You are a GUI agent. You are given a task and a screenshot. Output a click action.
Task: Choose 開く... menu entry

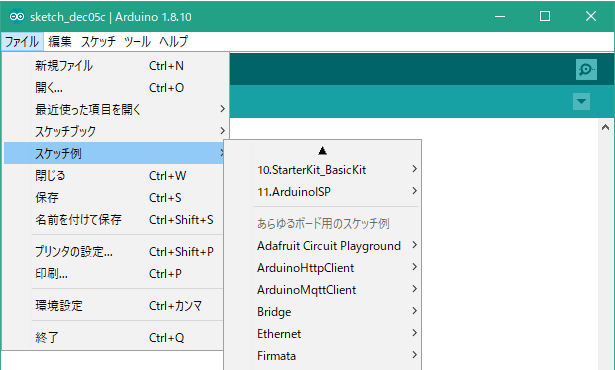[114, 87]
